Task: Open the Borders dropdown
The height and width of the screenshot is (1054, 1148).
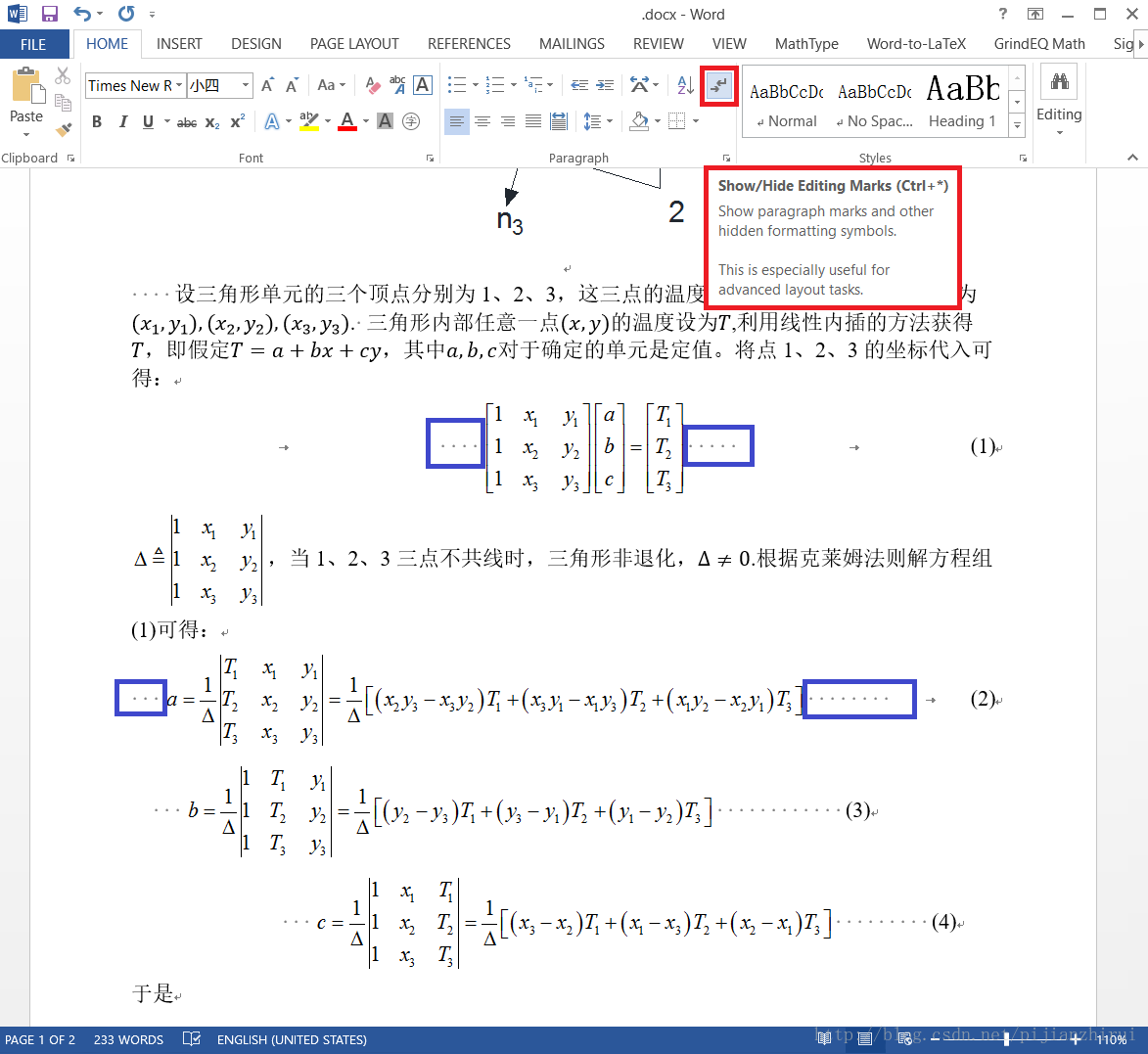Action: tap(696, 121)
